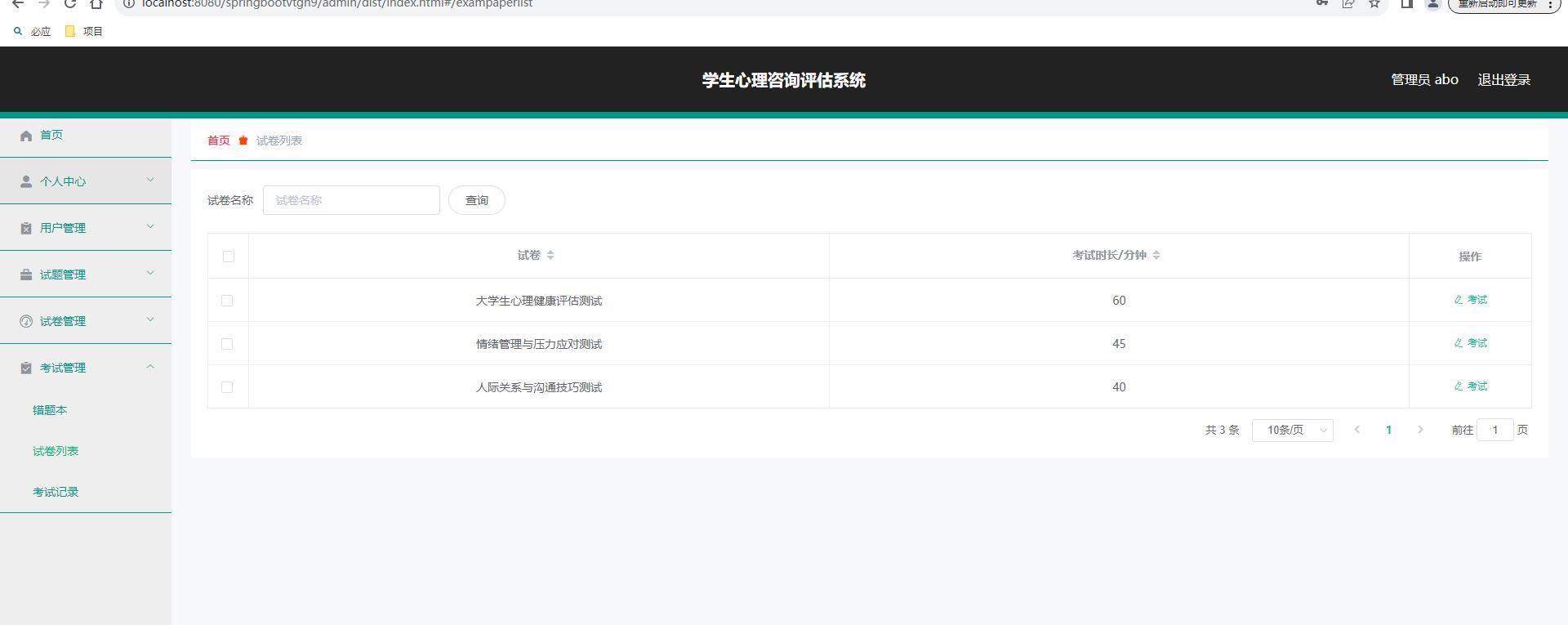Viewport: 1568px width, 625px height.
Task: Open the 必应 bookmark
Action: tap(33, 31)
